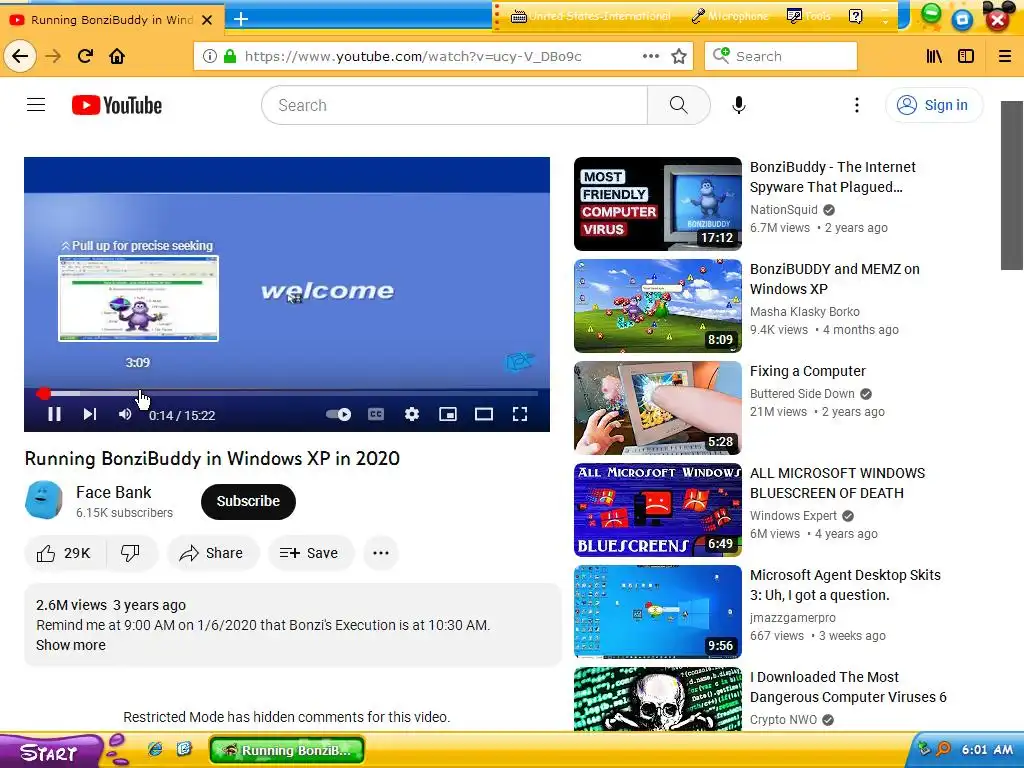The height and width of the screenshot is (768, 1024).
Task: Click the Sign in button
Action: tap(934, 105)
